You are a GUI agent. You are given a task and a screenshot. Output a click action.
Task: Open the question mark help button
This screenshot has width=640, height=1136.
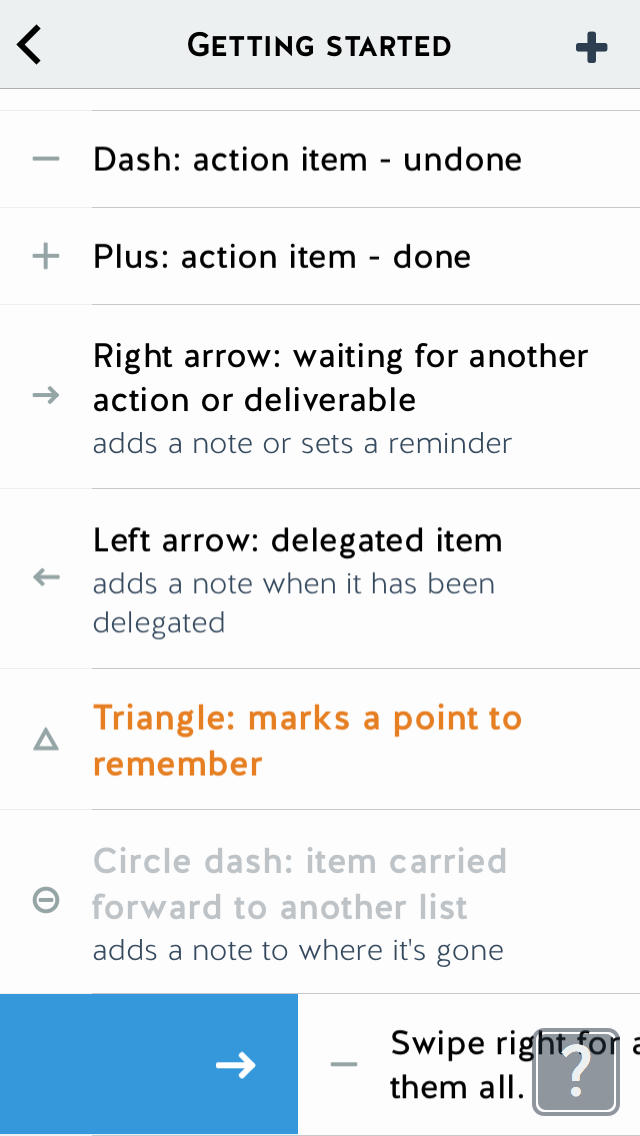coord(575,1072)
